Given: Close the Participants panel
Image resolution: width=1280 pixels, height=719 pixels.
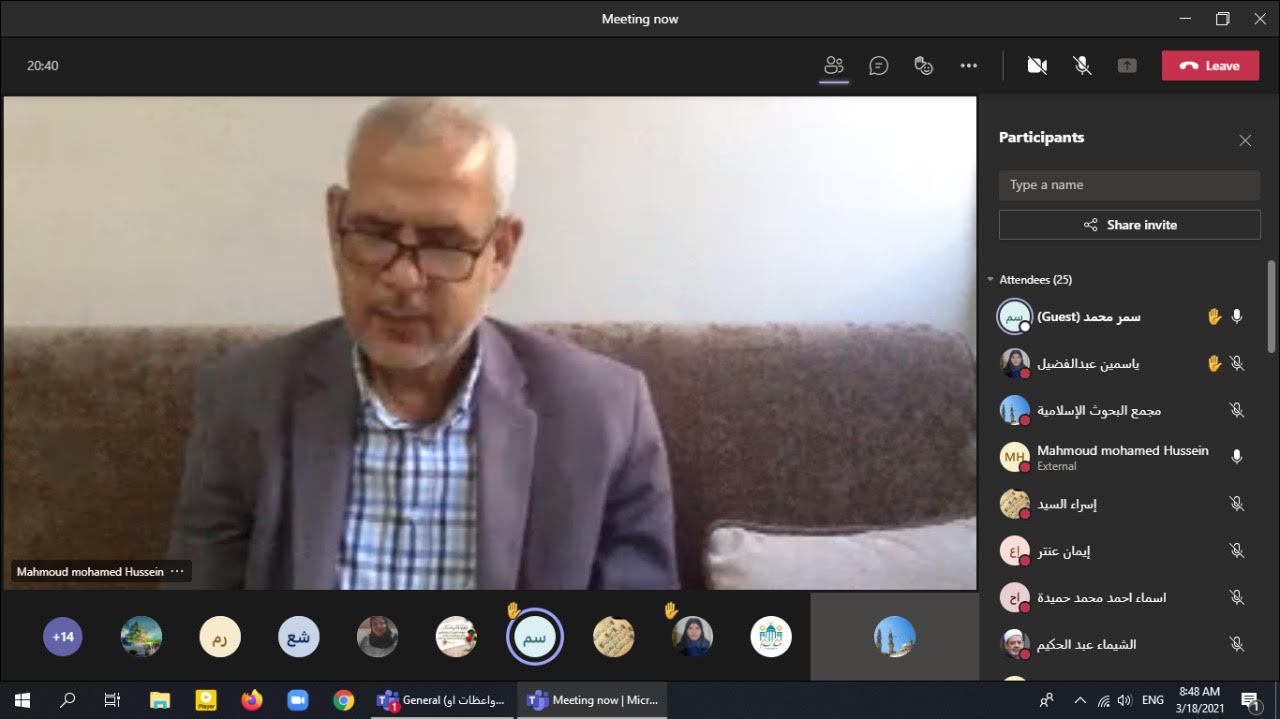Looking at the screenshot, I should click(1245, 141).
